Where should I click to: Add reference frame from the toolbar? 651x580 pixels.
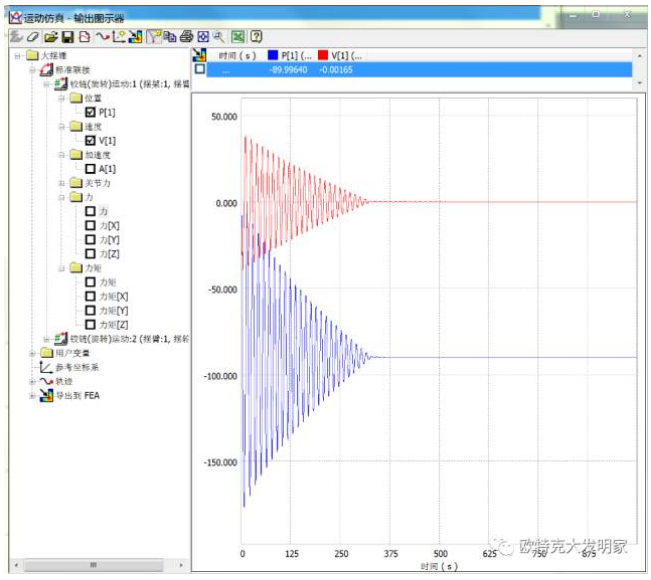119,37
